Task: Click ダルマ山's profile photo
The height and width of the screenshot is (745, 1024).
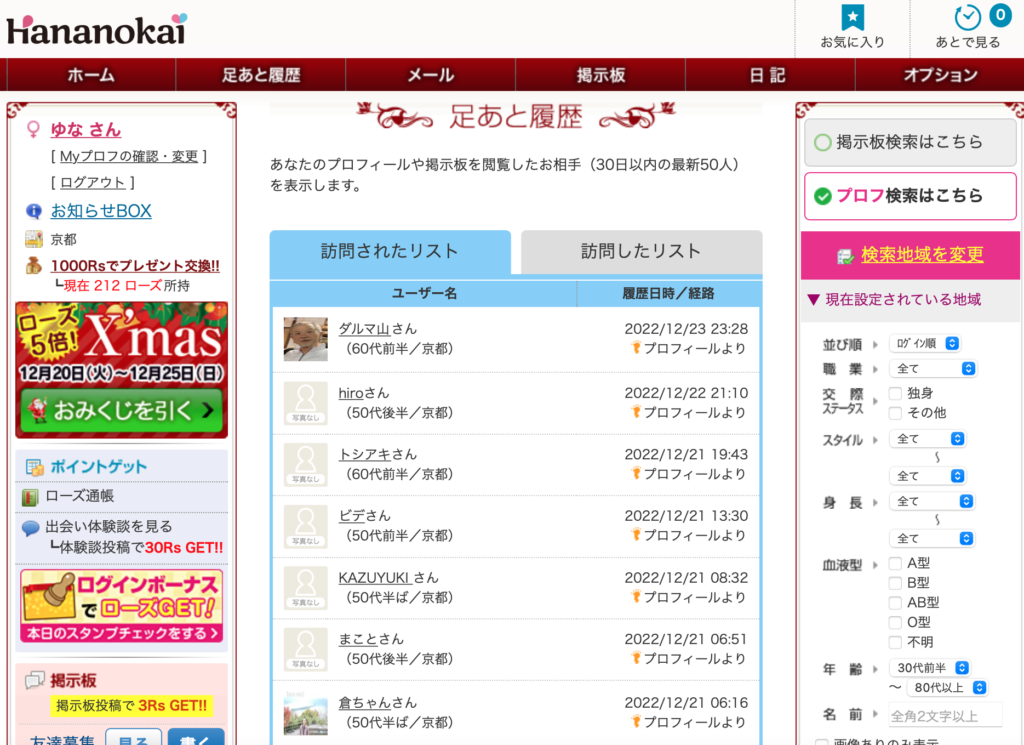Action: 305,339
